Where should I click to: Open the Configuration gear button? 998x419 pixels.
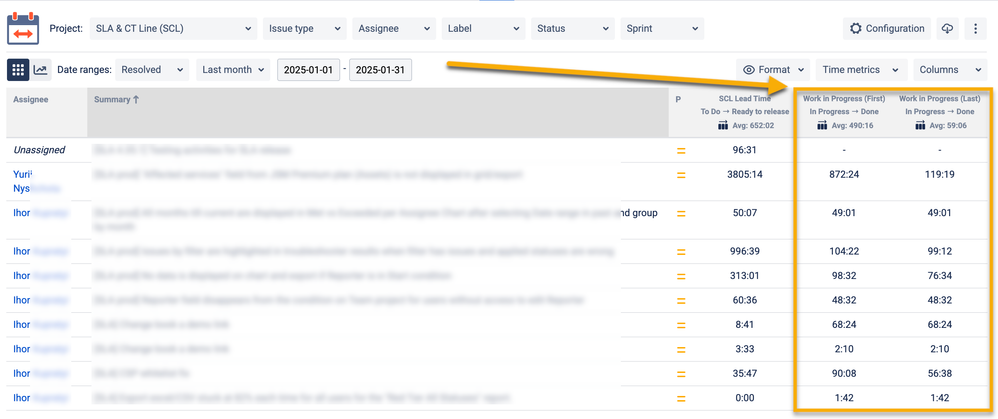point(887,29)
